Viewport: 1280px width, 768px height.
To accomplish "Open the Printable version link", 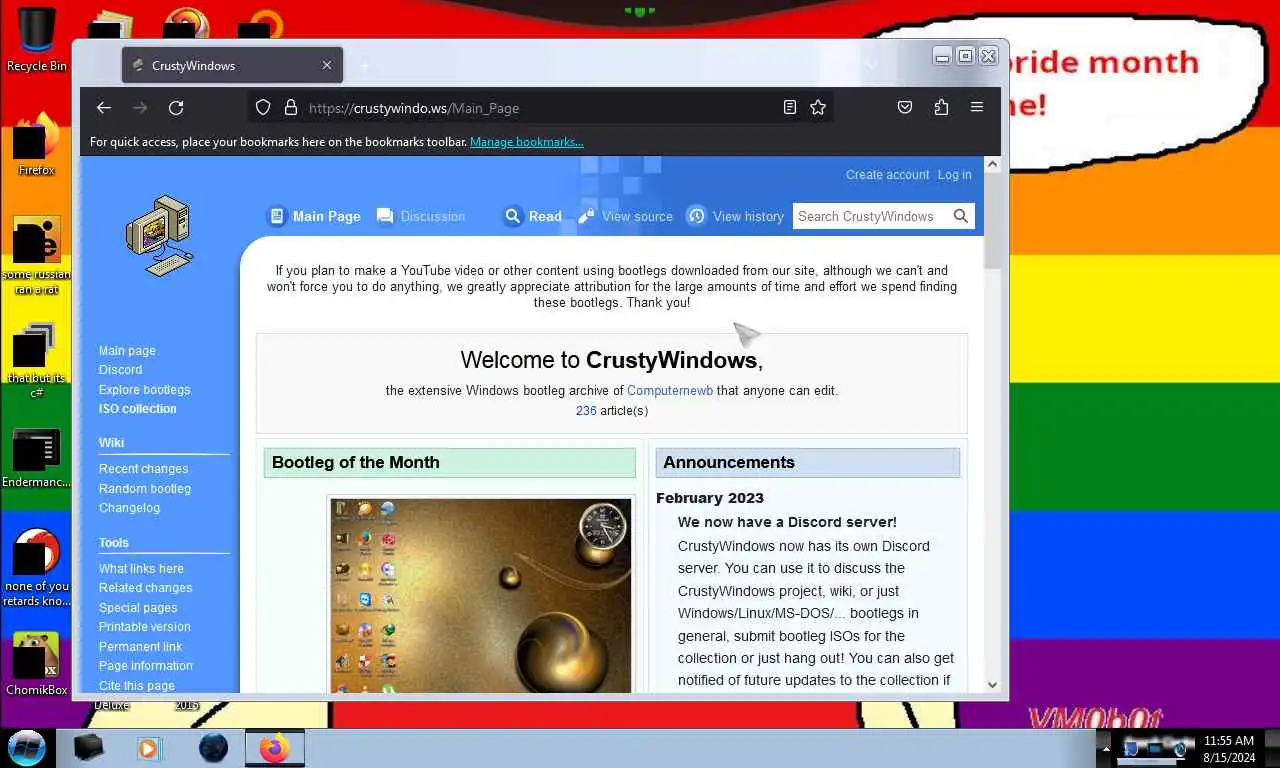I will pyautogui.click(x=144, y=627).
